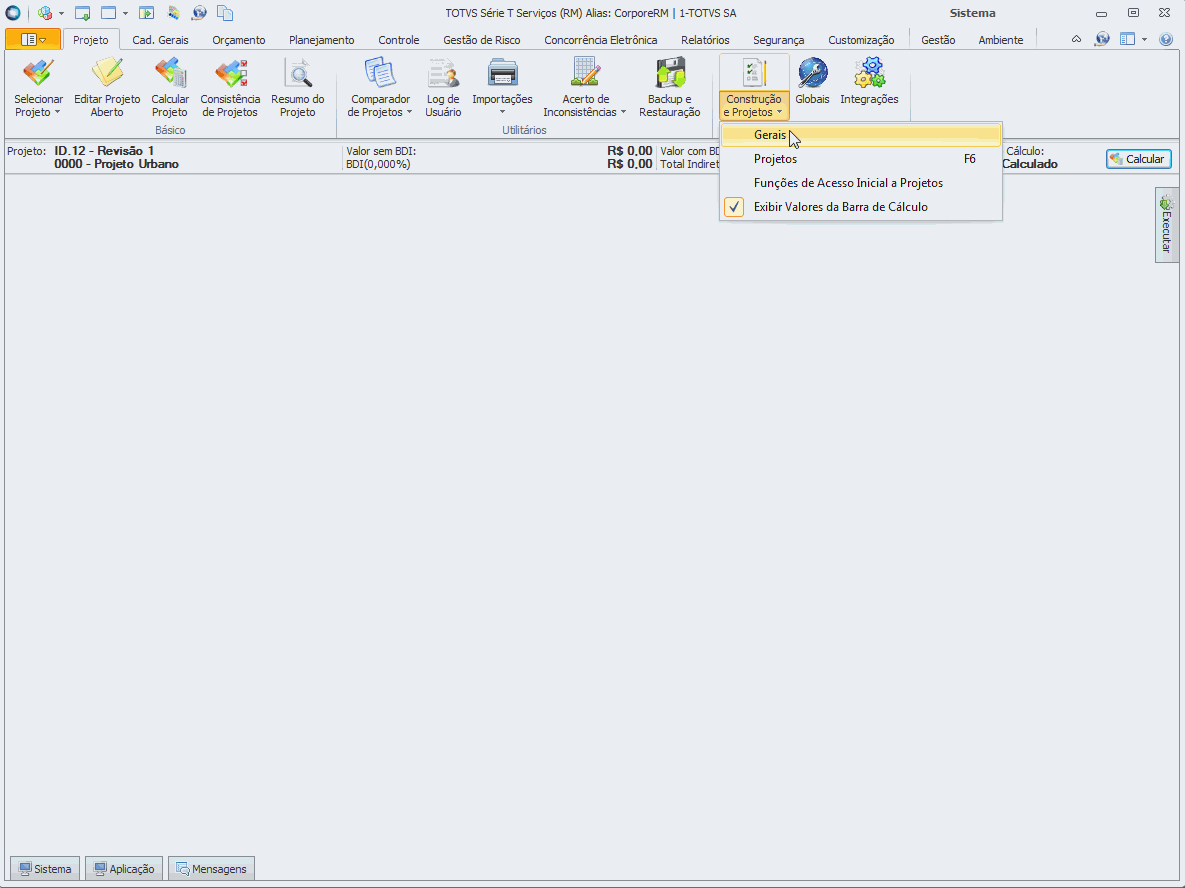This screenshot has height=888, width=1185.
Task: Click the 'ID.12 - Revisão 1' project text
Action: coord(104,151)
